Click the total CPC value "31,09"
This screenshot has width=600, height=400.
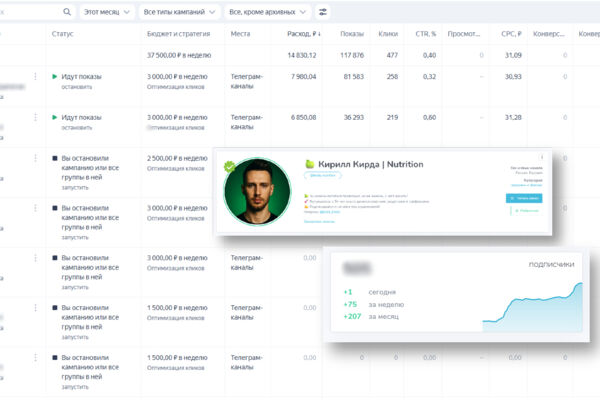(x=513, y=55)
